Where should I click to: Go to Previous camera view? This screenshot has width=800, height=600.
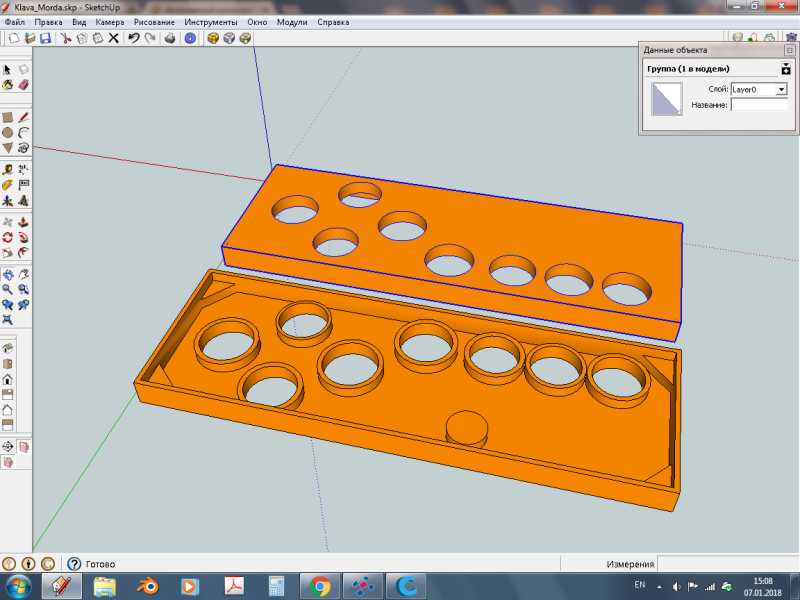(7, 305)
